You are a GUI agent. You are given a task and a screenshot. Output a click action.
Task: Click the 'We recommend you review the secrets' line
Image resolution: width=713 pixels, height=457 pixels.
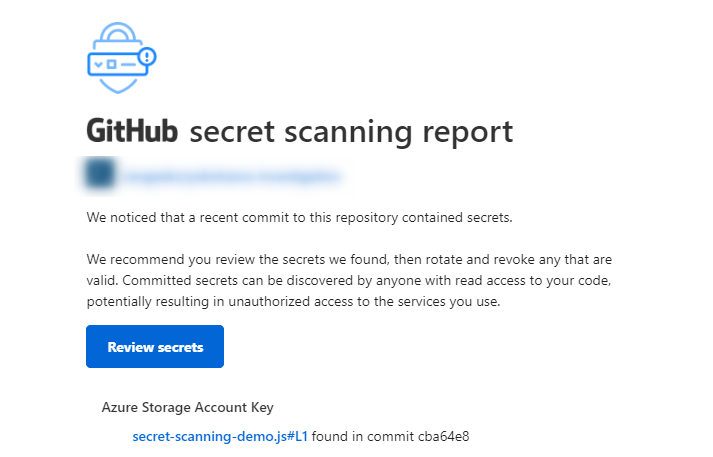pyautogui.click(x=349, y=260)
